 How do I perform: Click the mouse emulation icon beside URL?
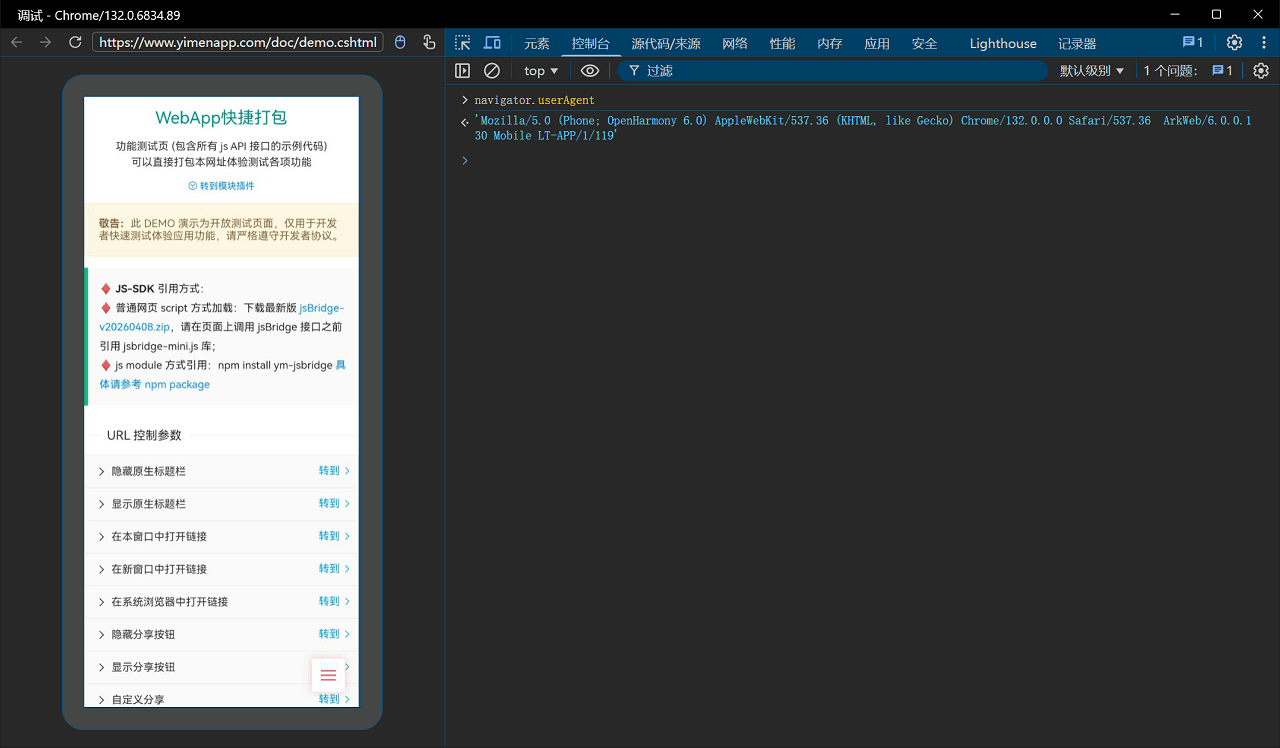tap(400, 42)
